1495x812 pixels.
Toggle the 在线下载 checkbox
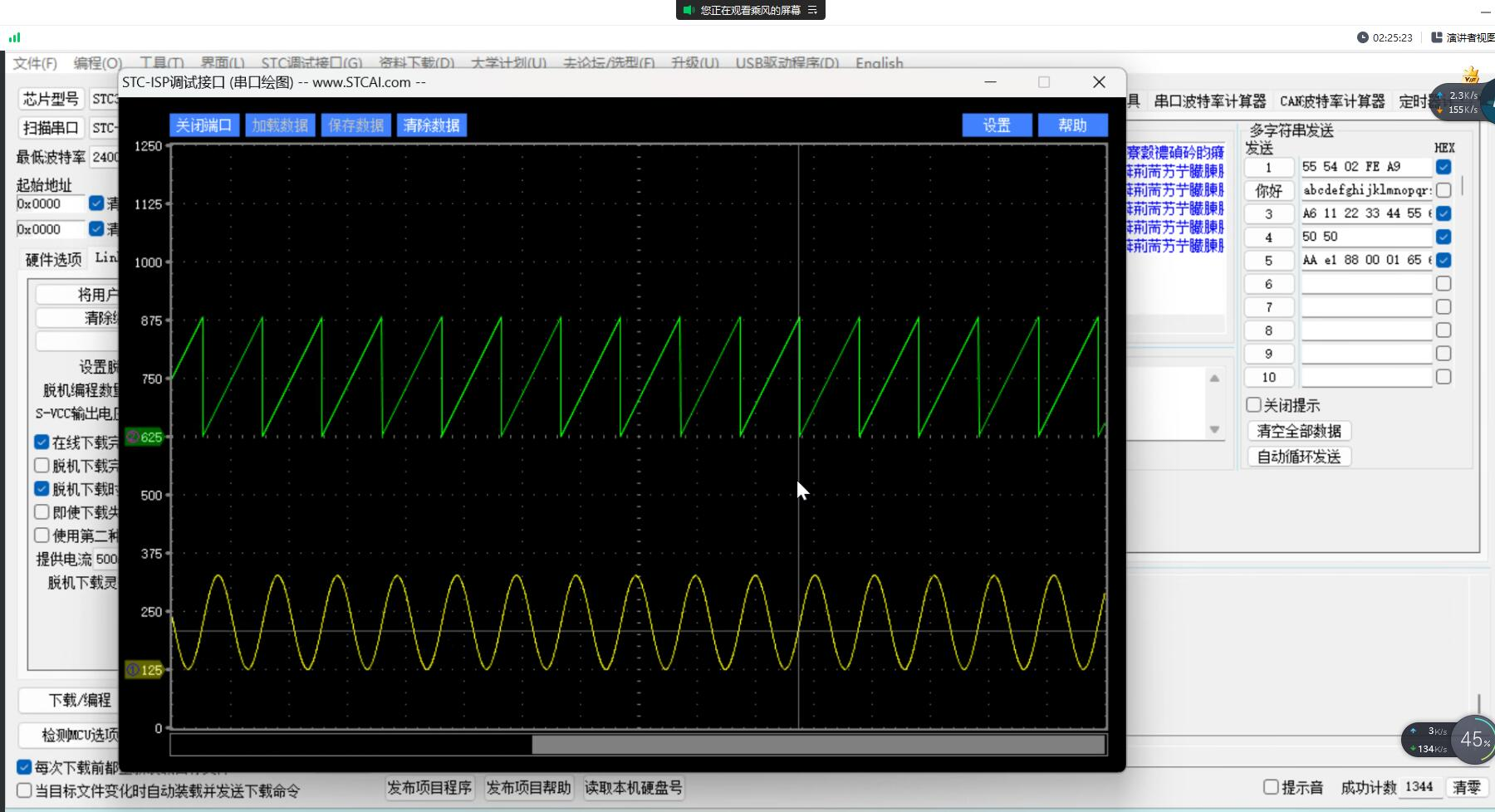[42, 442]
